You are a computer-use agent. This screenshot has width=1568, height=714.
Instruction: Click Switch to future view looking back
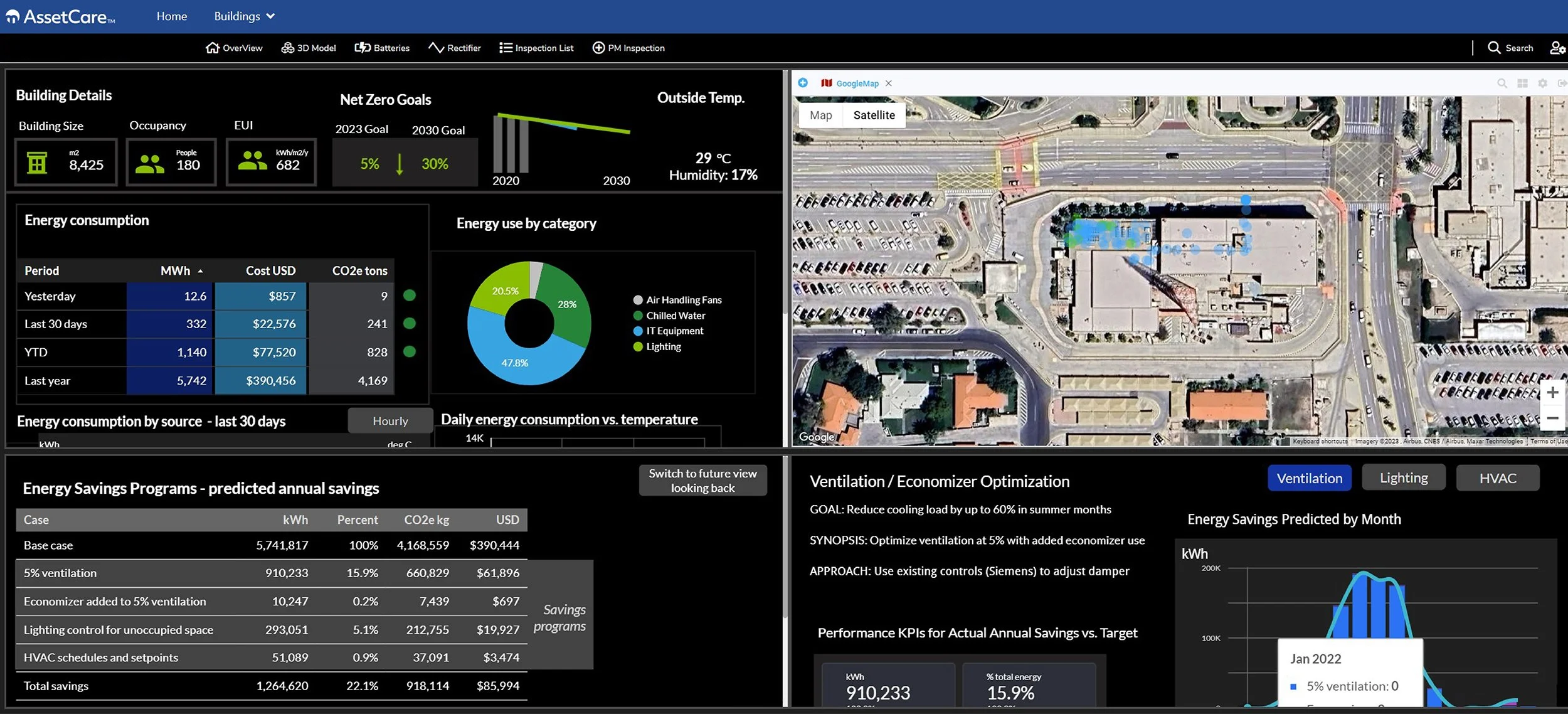702,481
